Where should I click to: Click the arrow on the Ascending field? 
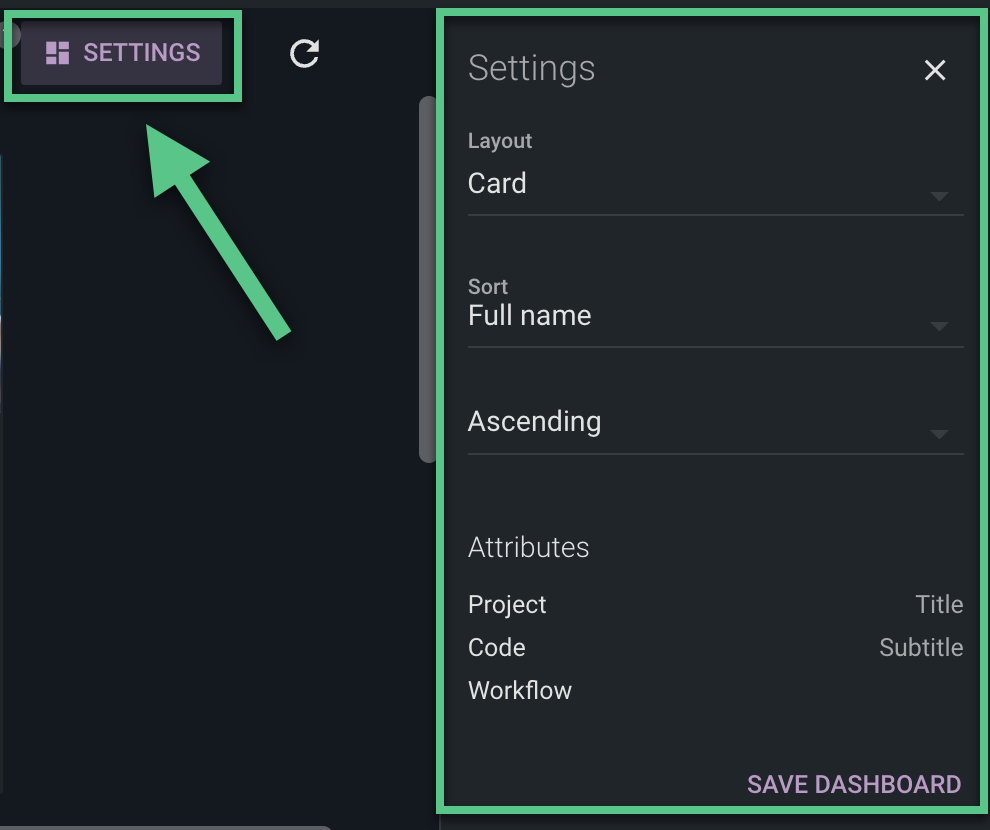pyautogui.click(x=939, y=434)
